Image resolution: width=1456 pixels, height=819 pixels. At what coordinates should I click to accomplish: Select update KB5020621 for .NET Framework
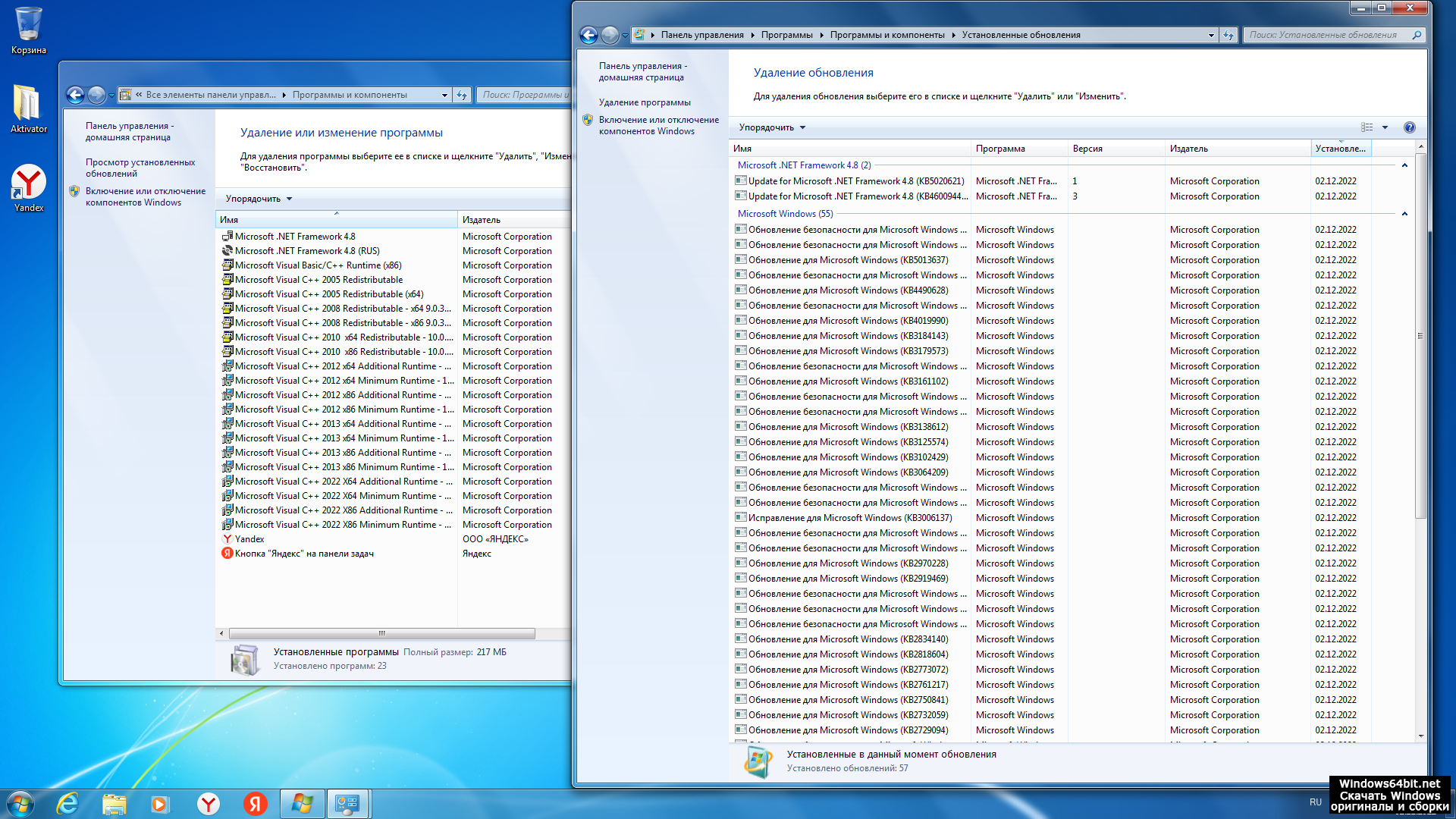point(855,181)
